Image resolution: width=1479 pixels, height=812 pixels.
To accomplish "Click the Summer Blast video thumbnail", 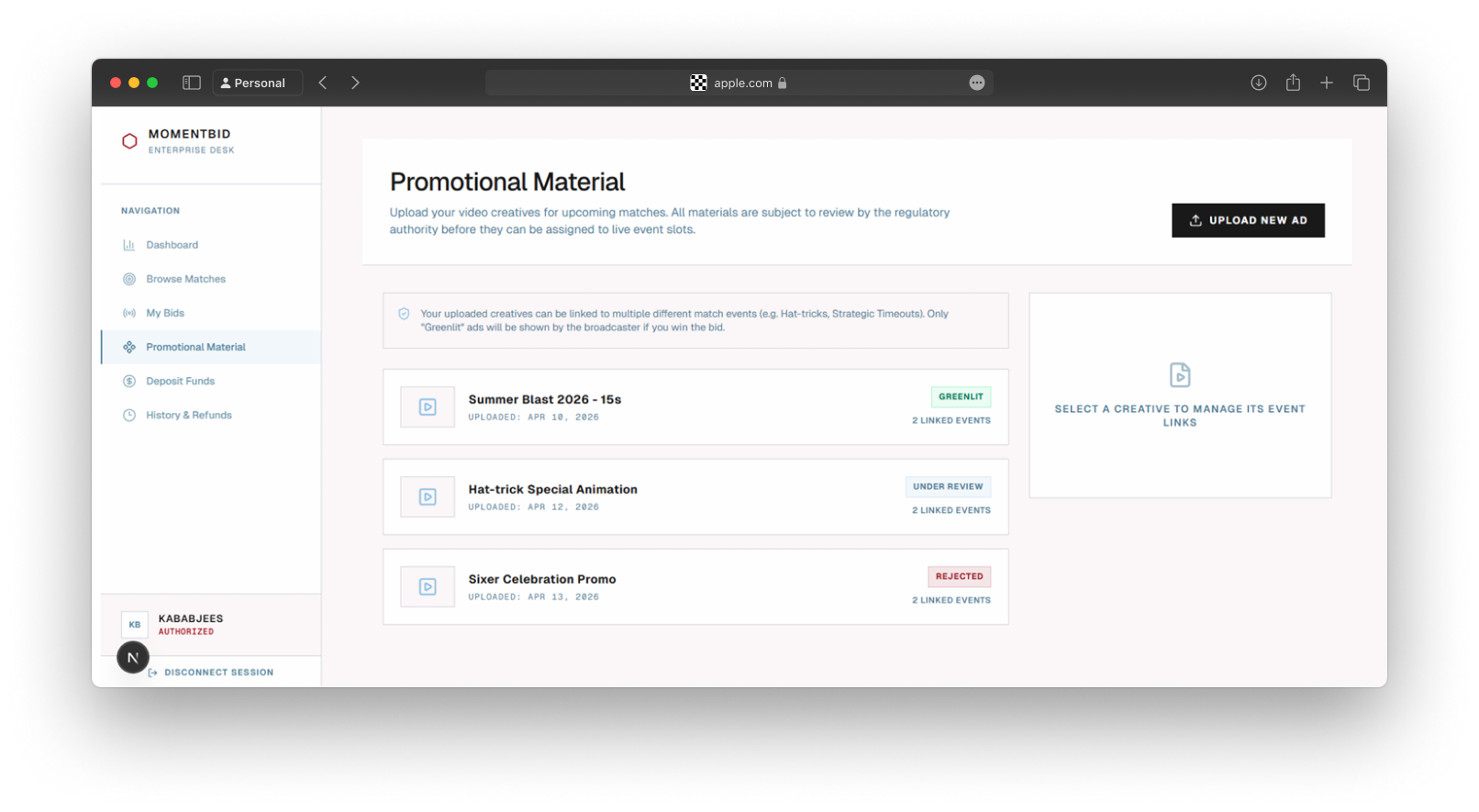I will (x=428, y=407).
